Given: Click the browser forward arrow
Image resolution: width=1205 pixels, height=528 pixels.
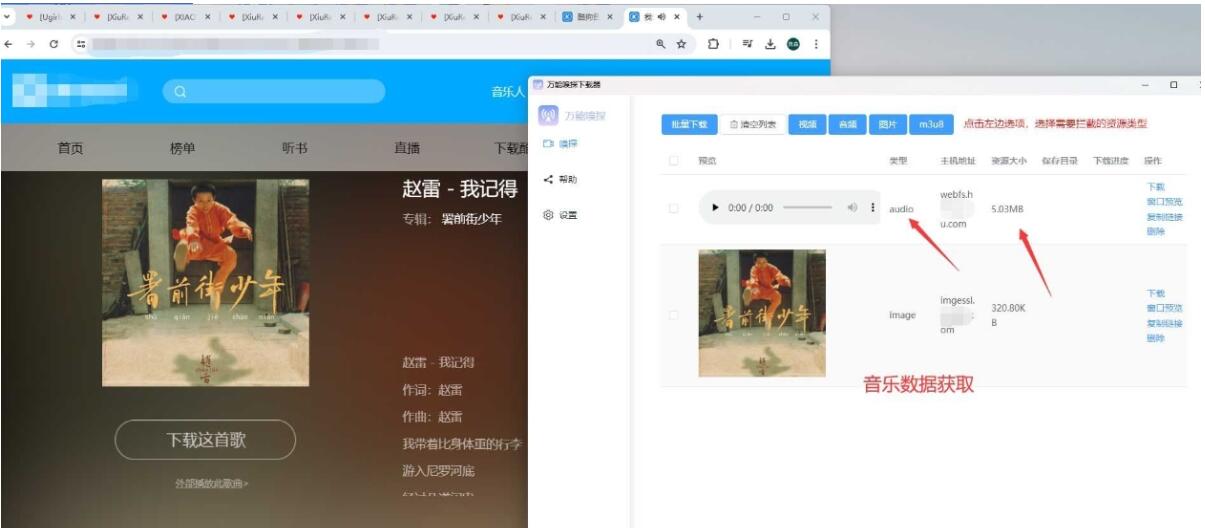Looking at the screenshot, I should pyautogui.click(x=31, y=44).
